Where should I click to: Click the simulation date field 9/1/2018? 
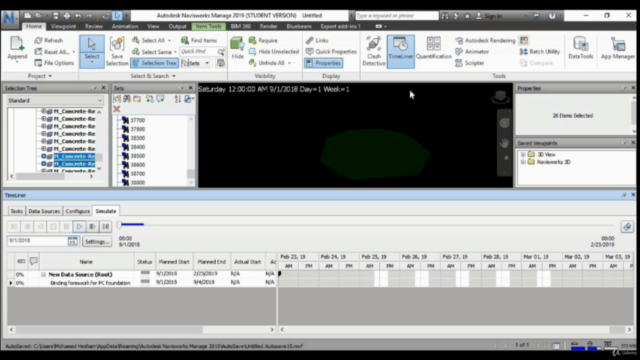pos(38,241)
